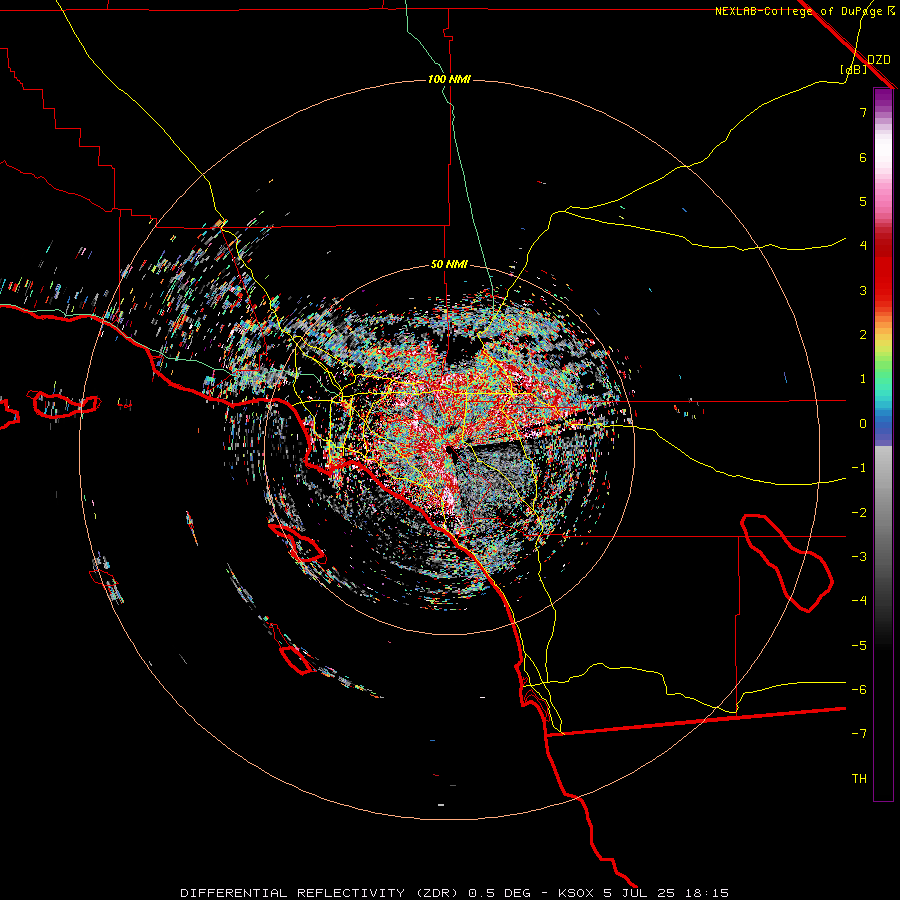Click the color scale value -1
The height and width of the screenshot is (900, 900).
(859, 468)
